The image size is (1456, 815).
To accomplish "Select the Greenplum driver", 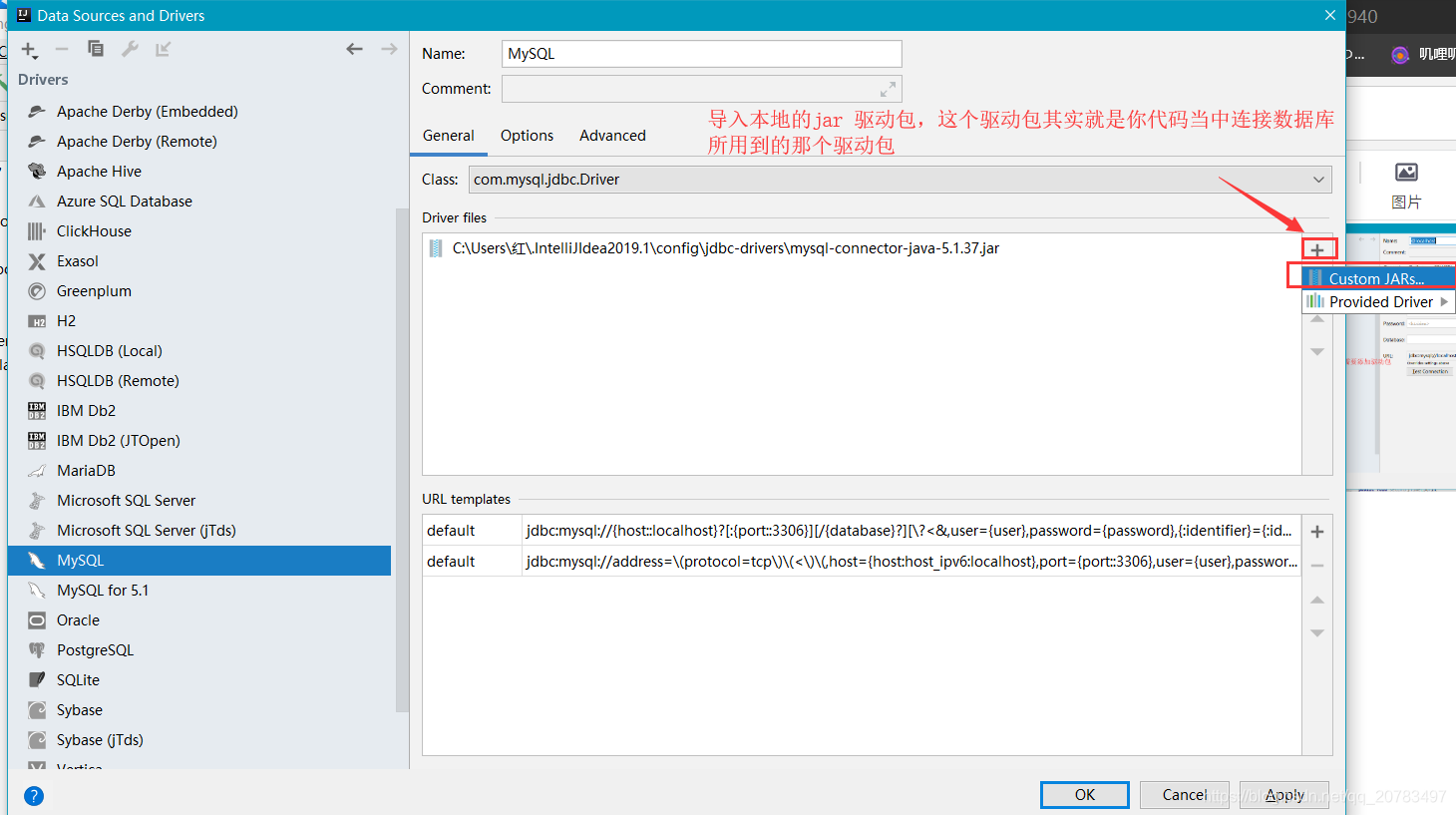I will [x=199, y=291].
